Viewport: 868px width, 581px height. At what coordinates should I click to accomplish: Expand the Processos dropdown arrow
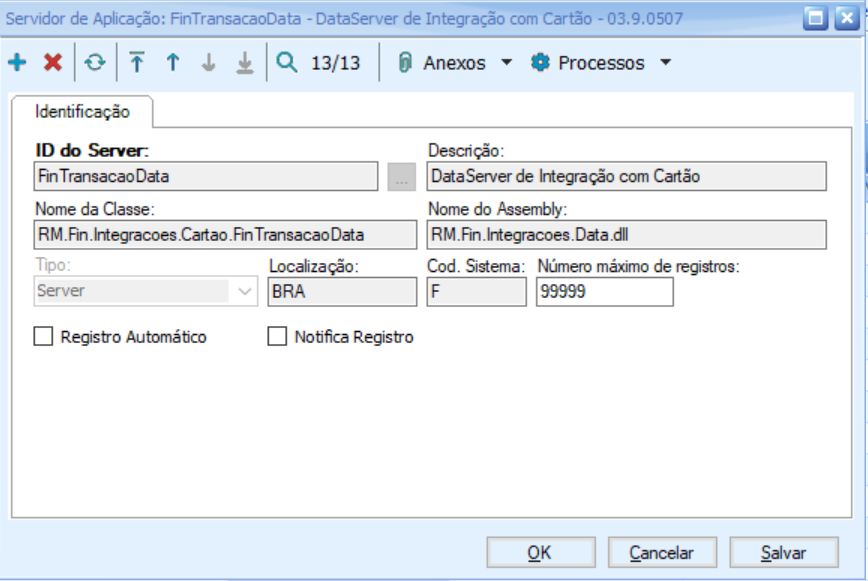[666, 63]
